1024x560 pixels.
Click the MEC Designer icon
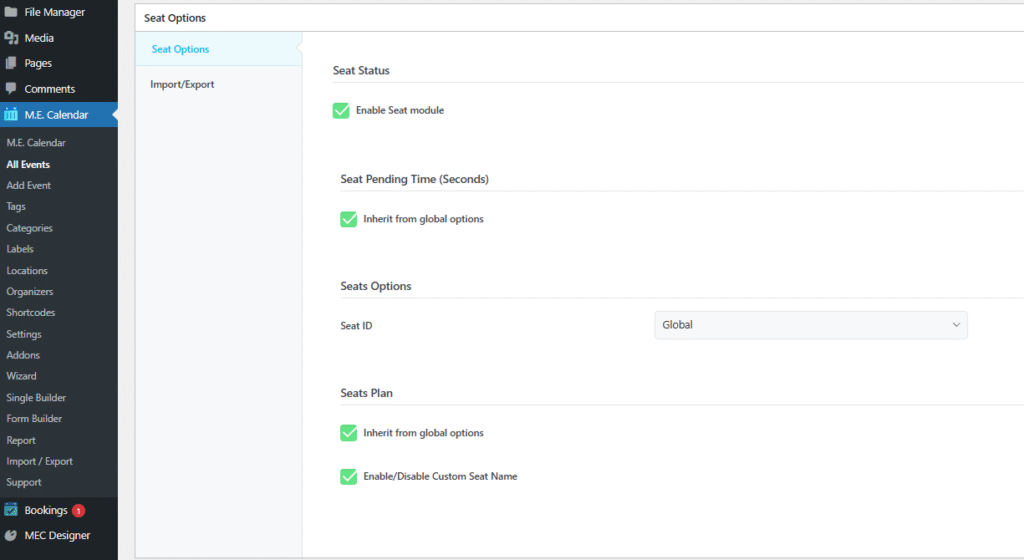(x=11, y=535)
